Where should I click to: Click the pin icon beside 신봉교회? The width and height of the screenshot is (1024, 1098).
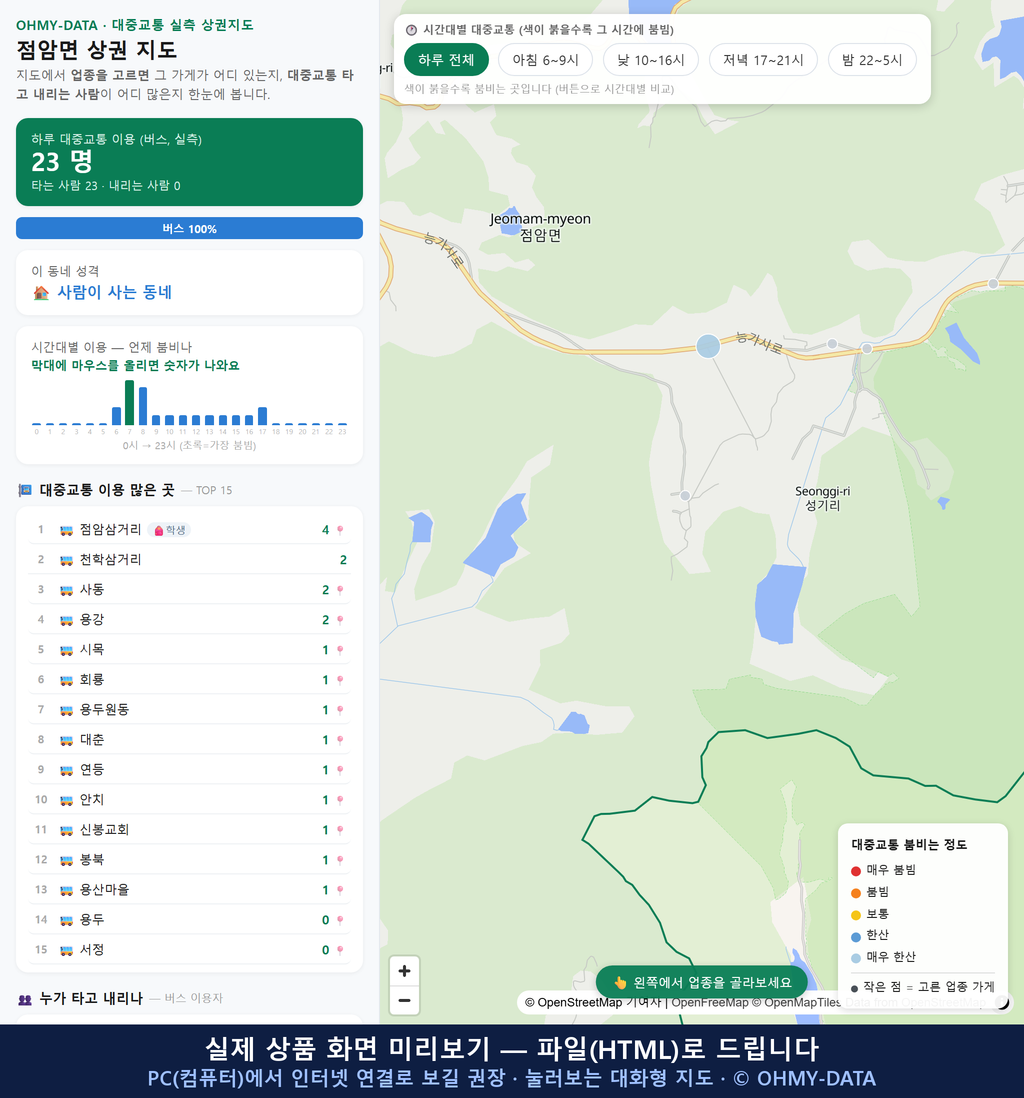pos(340,831)
